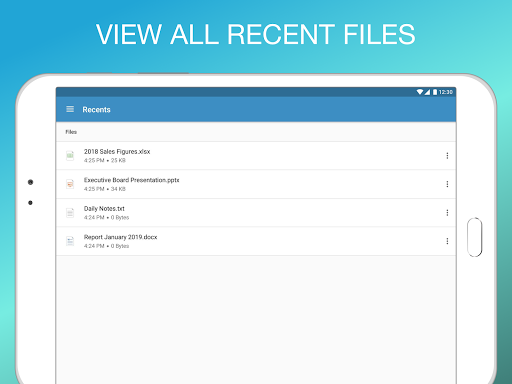Open more options for Daily Notes.txt
Viewport: 512px width, 384px height.
pos(447,213)
